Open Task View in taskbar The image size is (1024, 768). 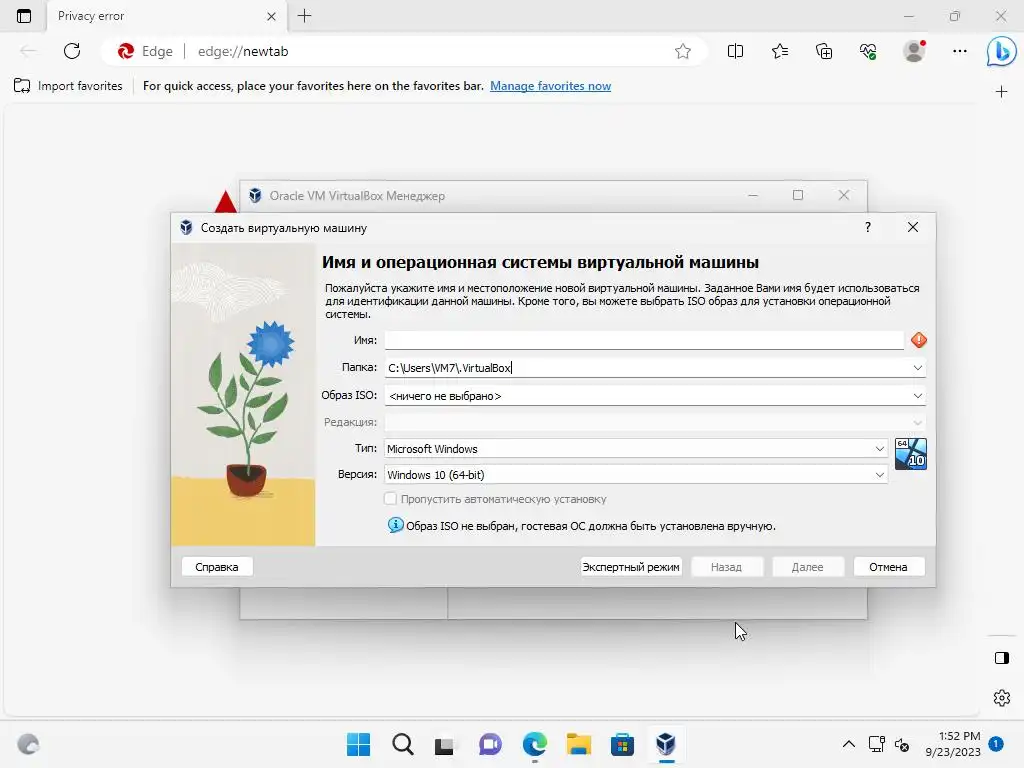(445, 745)
